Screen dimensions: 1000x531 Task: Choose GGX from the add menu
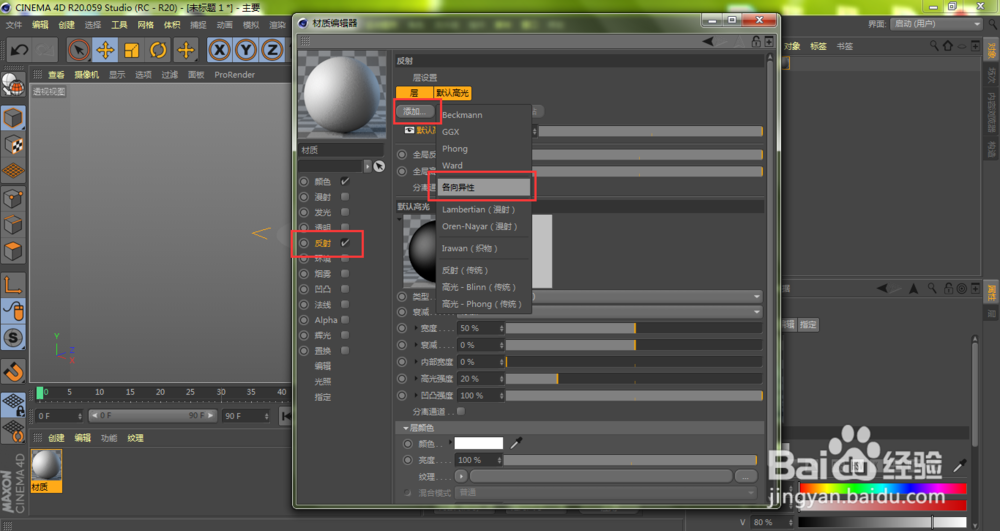pos(450,132)
